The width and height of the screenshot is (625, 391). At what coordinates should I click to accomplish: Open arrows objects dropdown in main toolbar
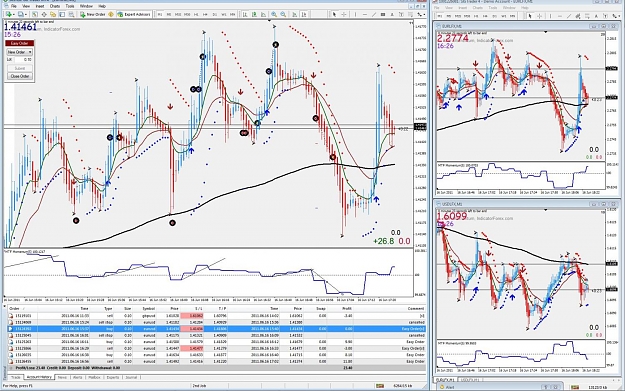tap(421, 14)
